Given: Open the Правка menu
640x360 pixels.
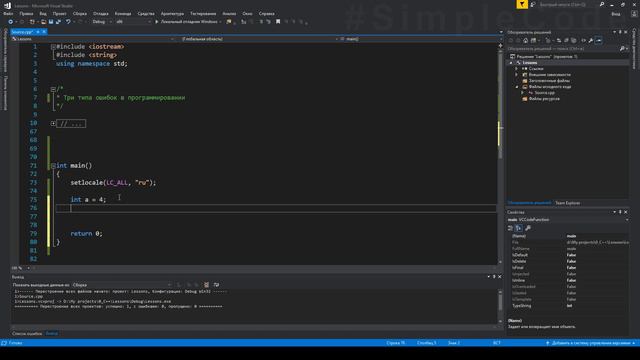Looking at the screenshot, I should 26,14.
